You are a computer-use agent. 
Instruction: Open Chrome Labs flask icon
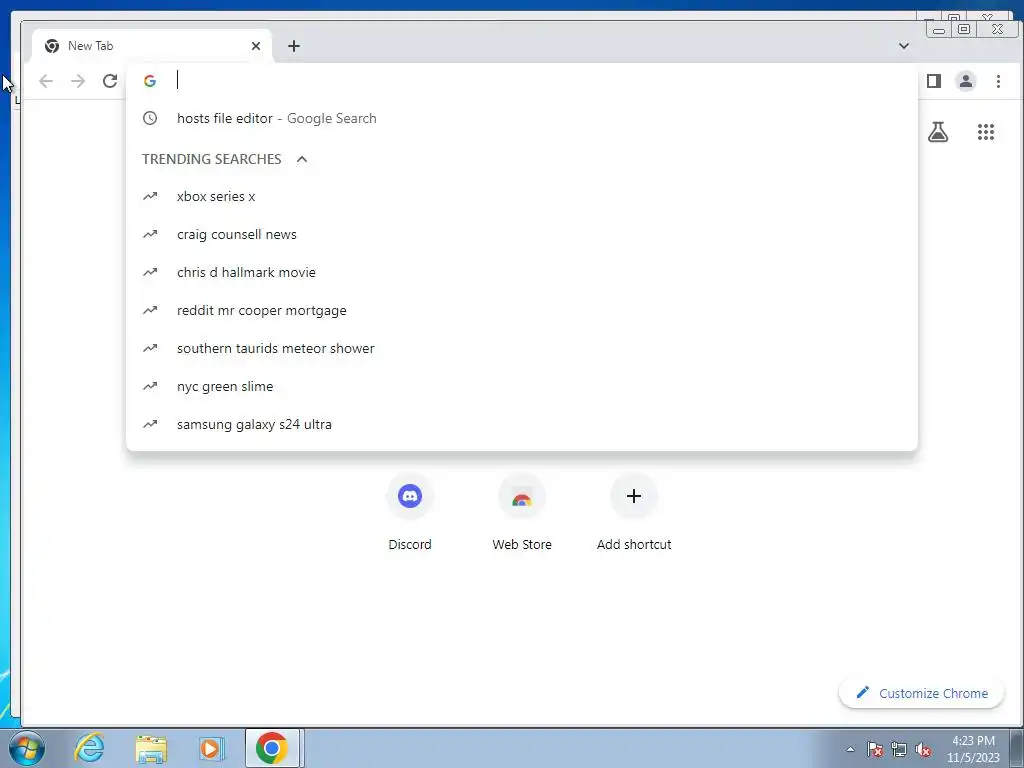(938, 133)
